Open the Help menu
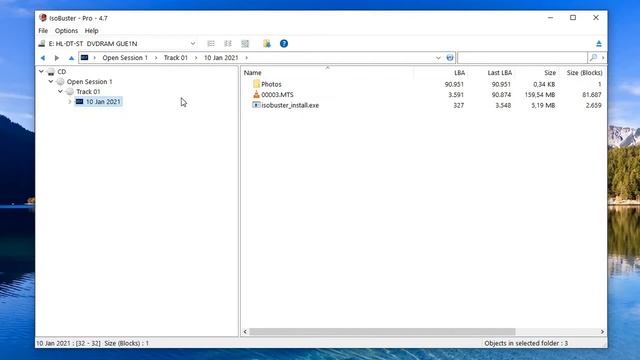 [x=91, y=31]
